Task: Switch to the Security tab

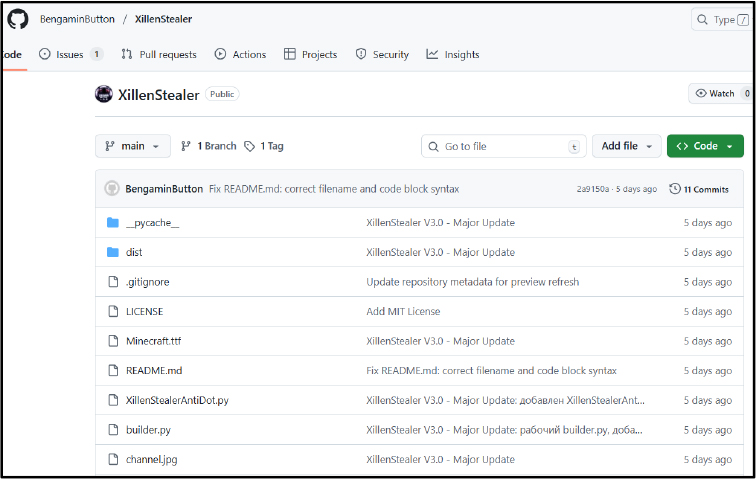Action: click(382, 55)
